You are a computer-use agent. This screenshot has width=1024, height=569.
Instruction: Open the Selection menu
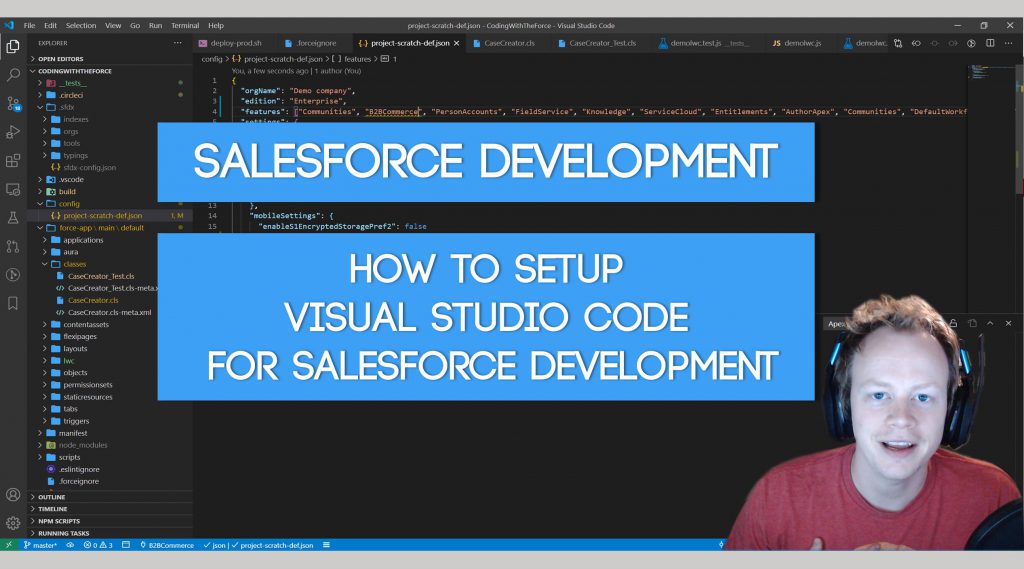[81, 25]
